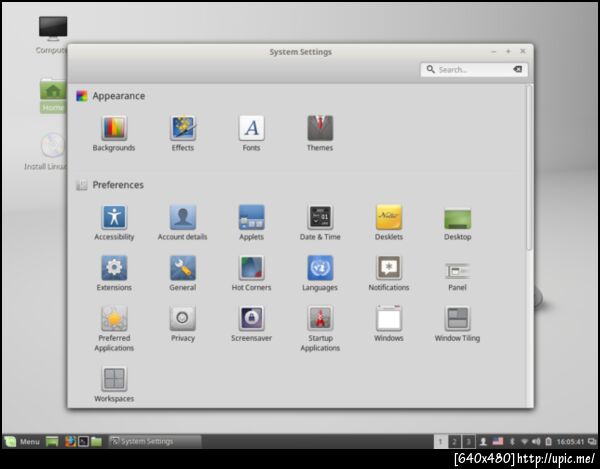Launch Firefox from the panel
This screenshot has width=600, height=469.
70,441
